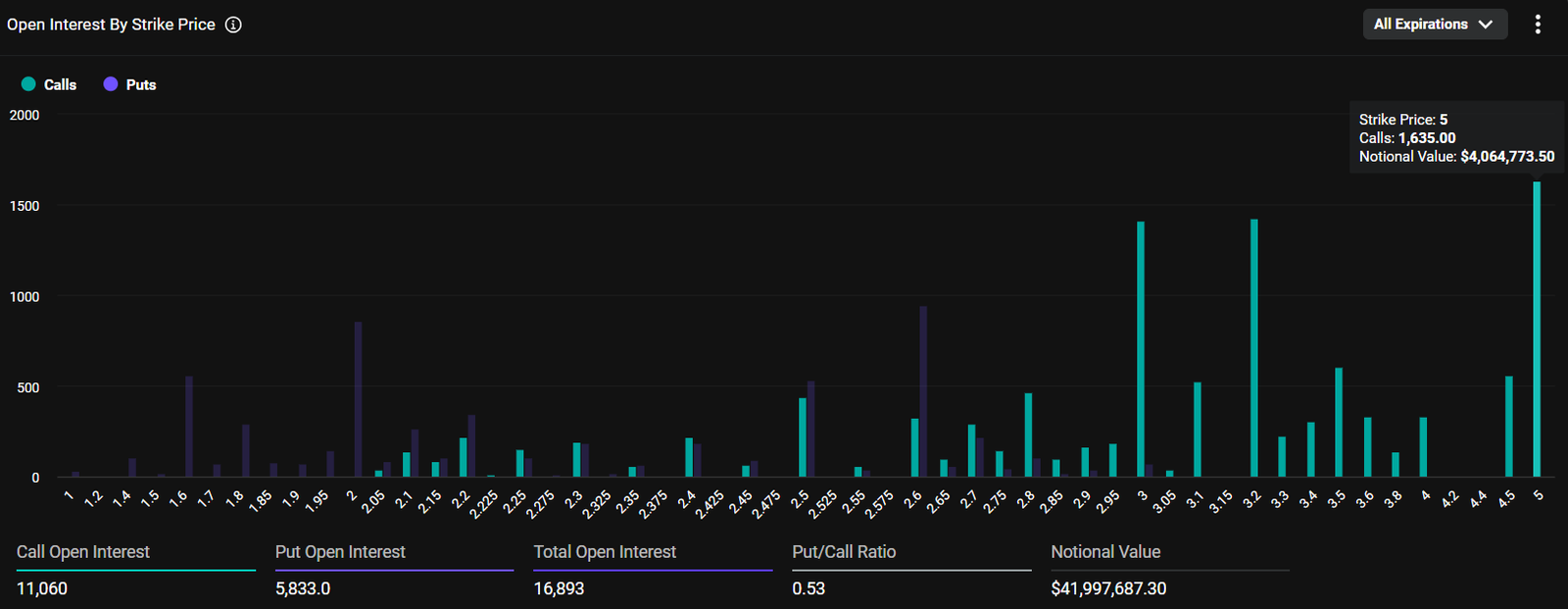Click the Notional Value stat
Viewport: 1568px width, 609px height.
click(x=1170, y=570)
